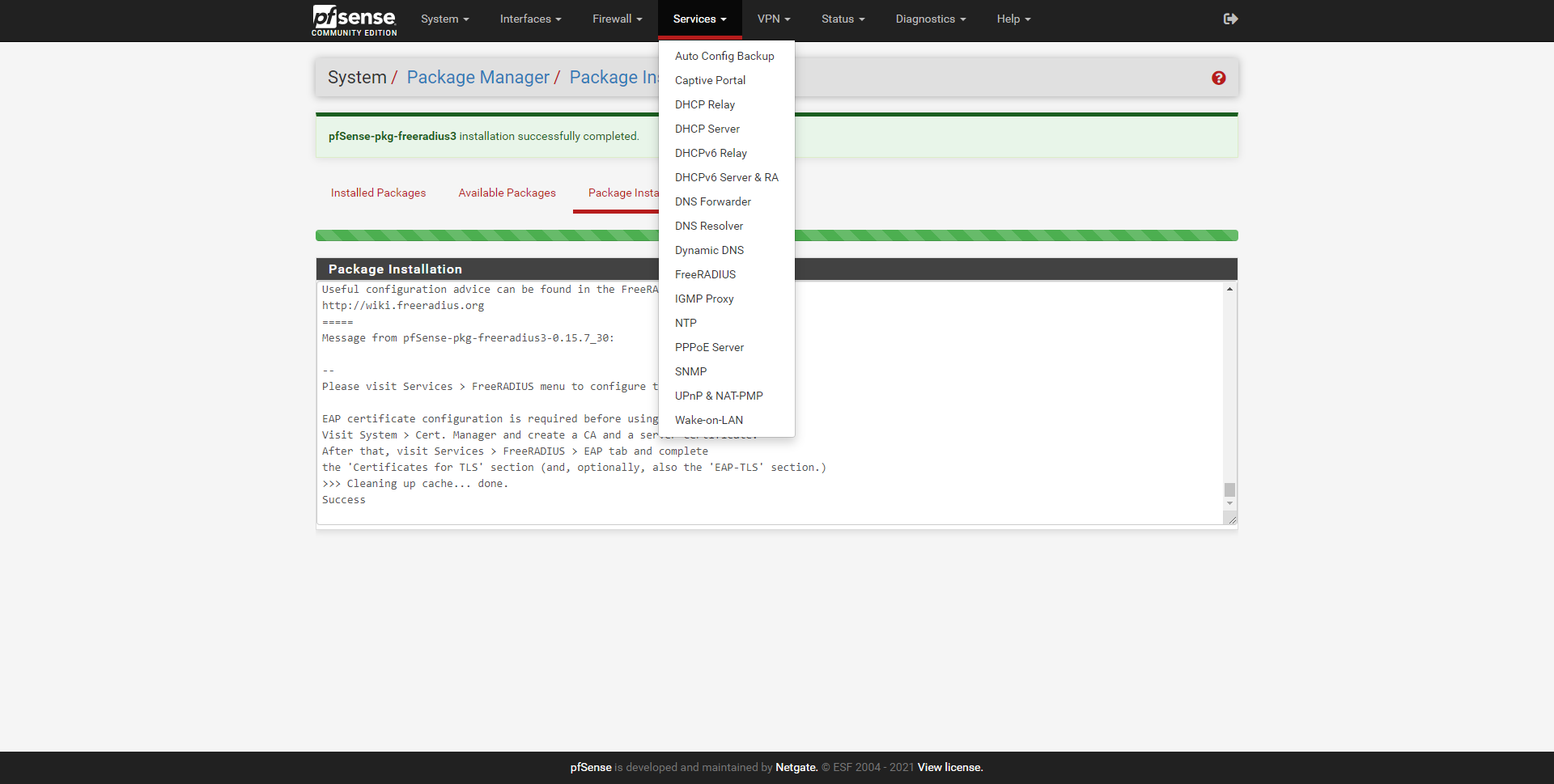This screenshot has height=784, width=1554.
Task: Open DHCP Relay from Services menu
Action: [x=726, y=104]
